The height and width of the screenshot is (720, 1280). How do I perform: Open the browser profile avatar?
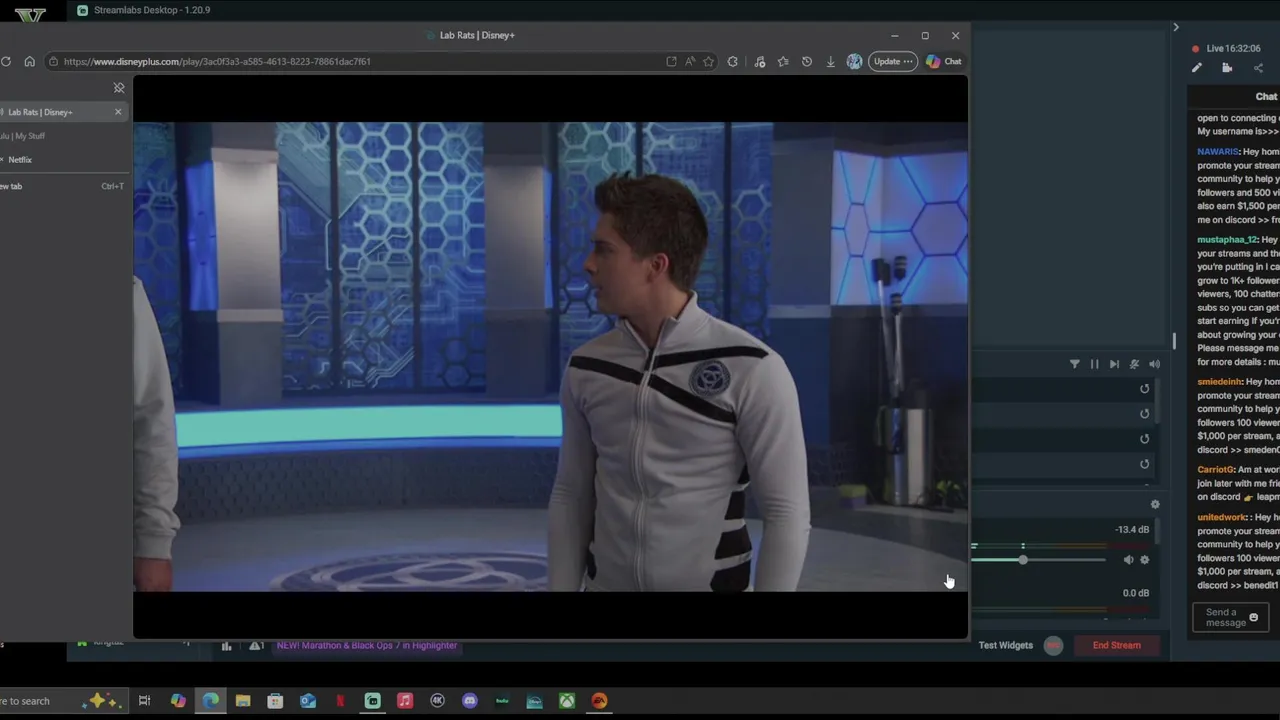(x=854, y=61)
